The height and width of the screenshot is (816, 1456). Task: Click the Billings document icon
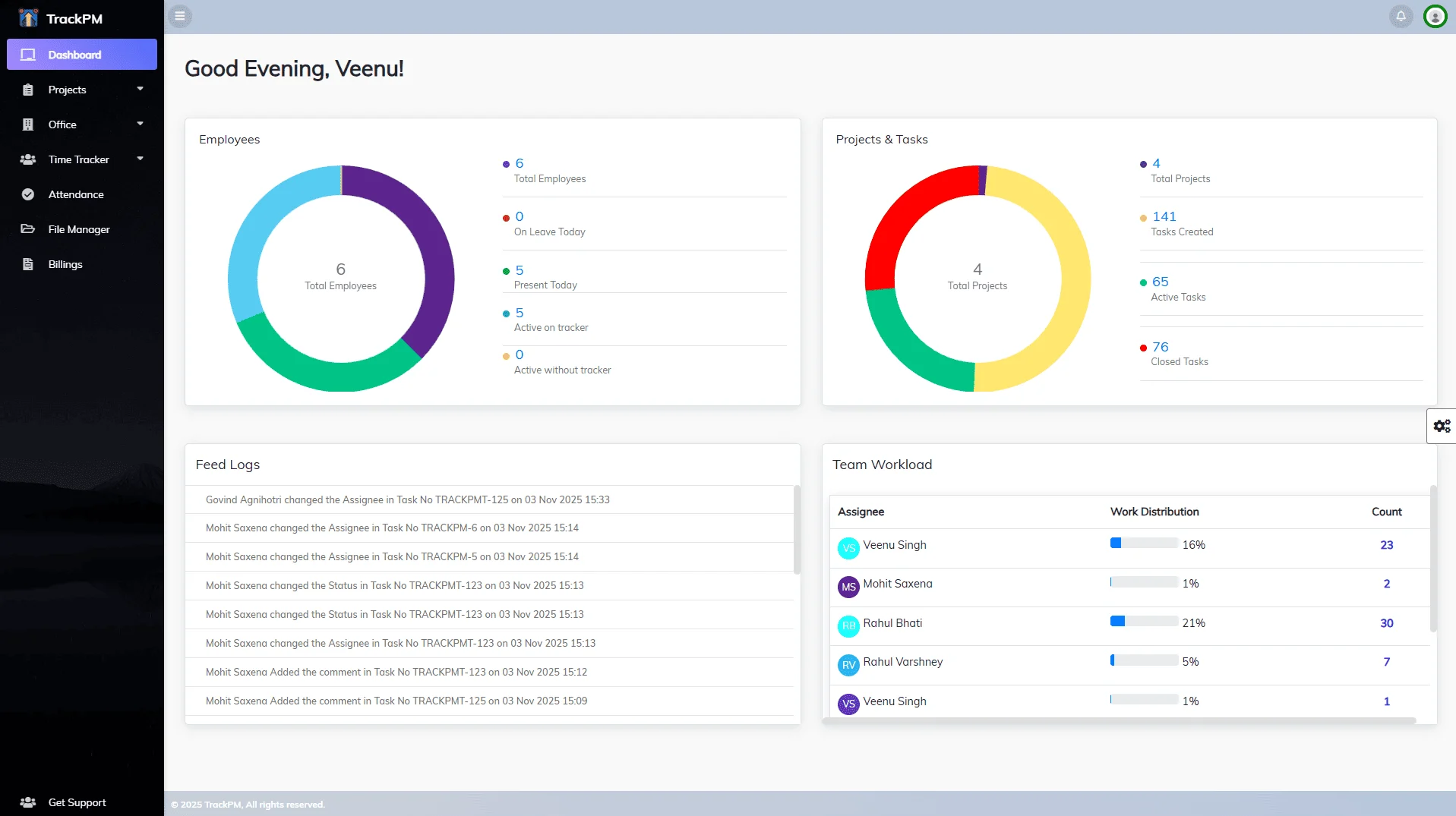click(28, 264)
